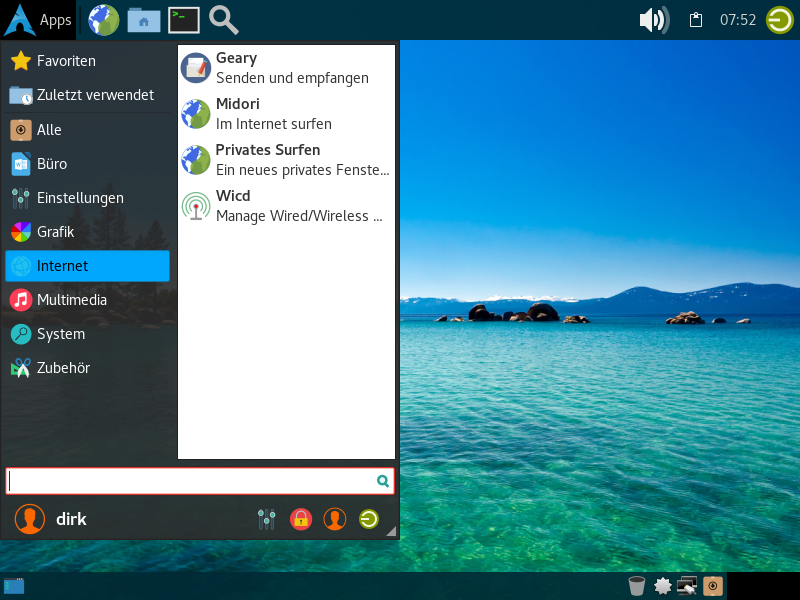Open the magnifier search icon in panel

[x=223, y=19]
